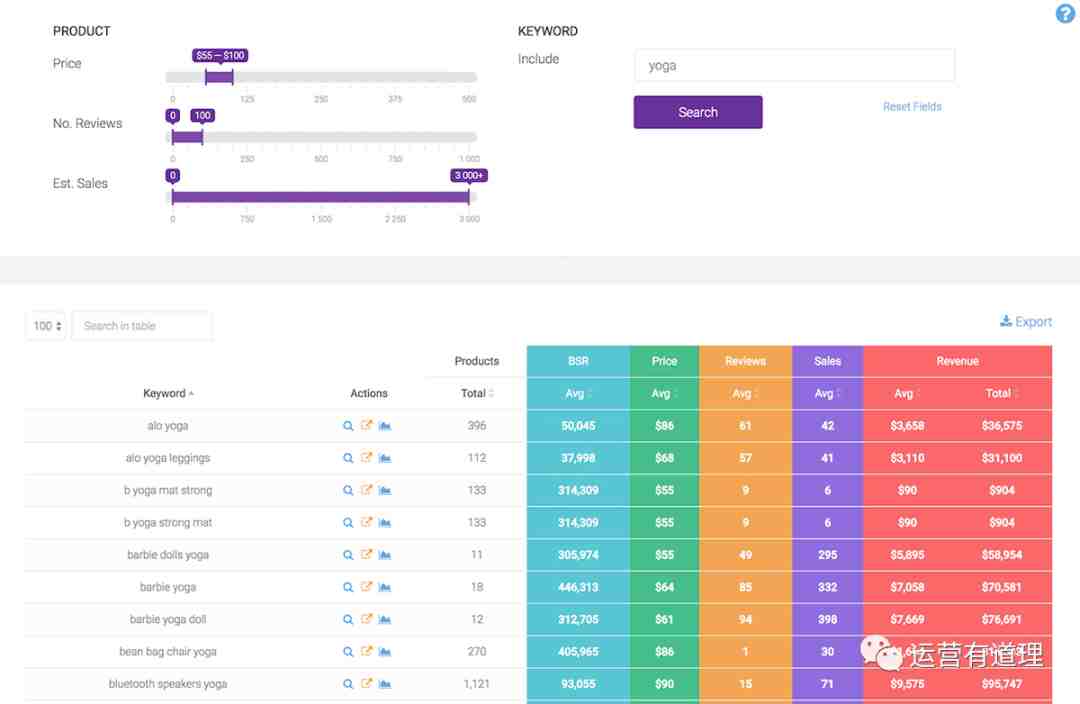
Task: View chart icon for alo yoga leggings
Action: coord(385,458)
